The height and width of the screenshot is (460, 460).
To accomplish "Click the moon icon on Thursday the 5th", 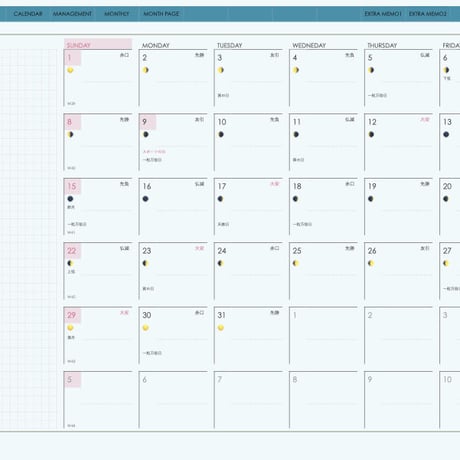I will [371, 70].
